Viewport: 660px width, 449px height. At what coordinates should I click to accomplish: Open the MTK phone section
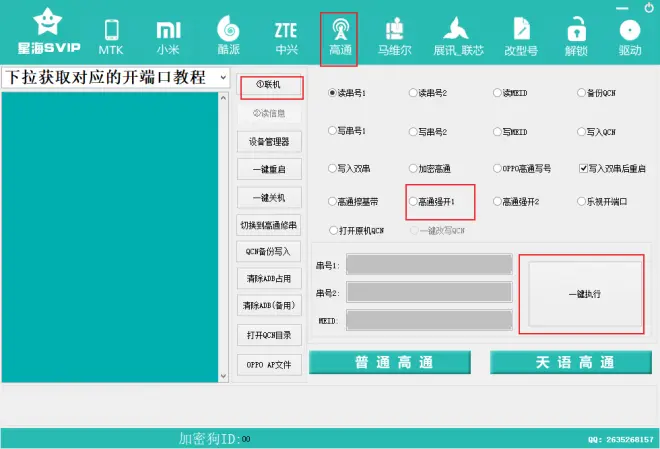pyautogui.click(x=111, y=37)
